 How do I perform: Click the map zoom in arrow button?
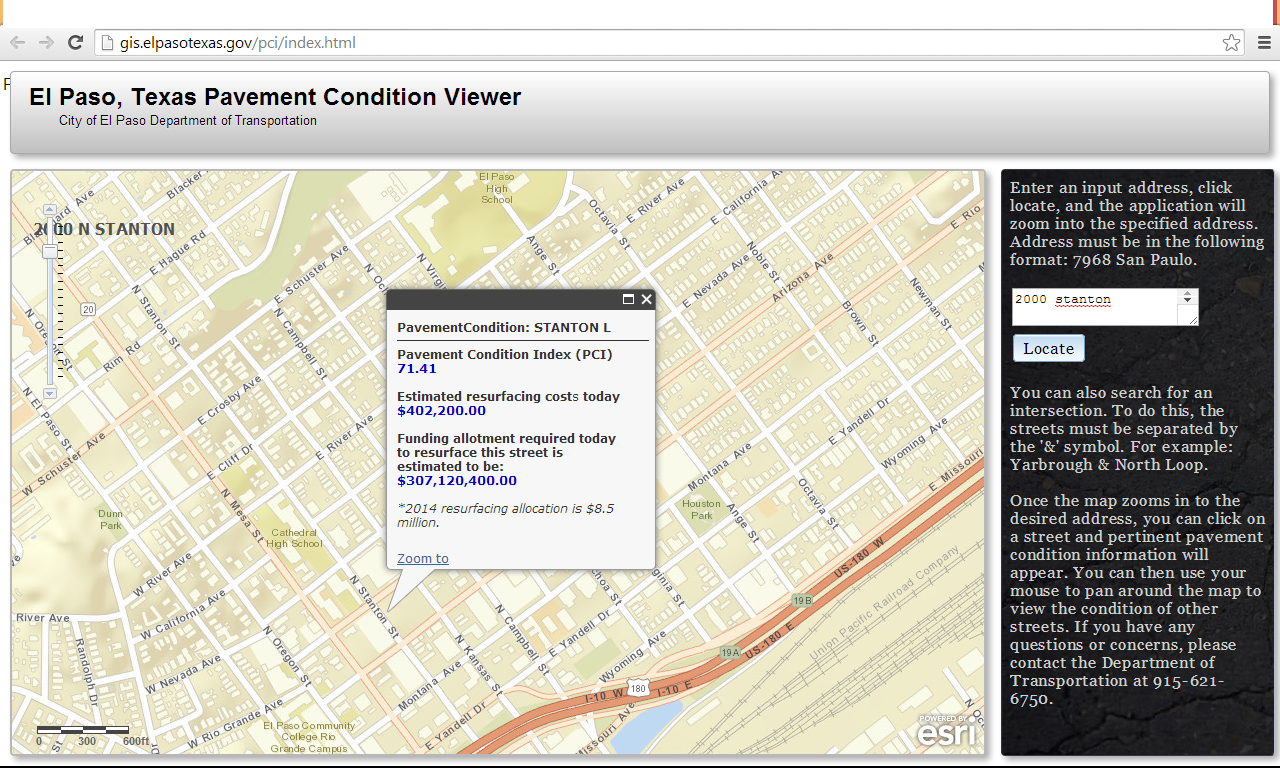pyautogui.click(x=50, y=210)
